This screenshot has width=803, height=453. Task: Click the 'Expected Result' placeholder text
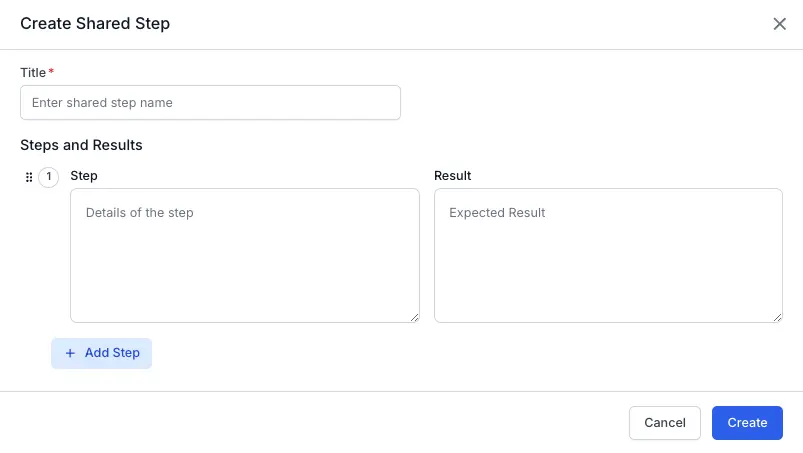tap(497, 213)
